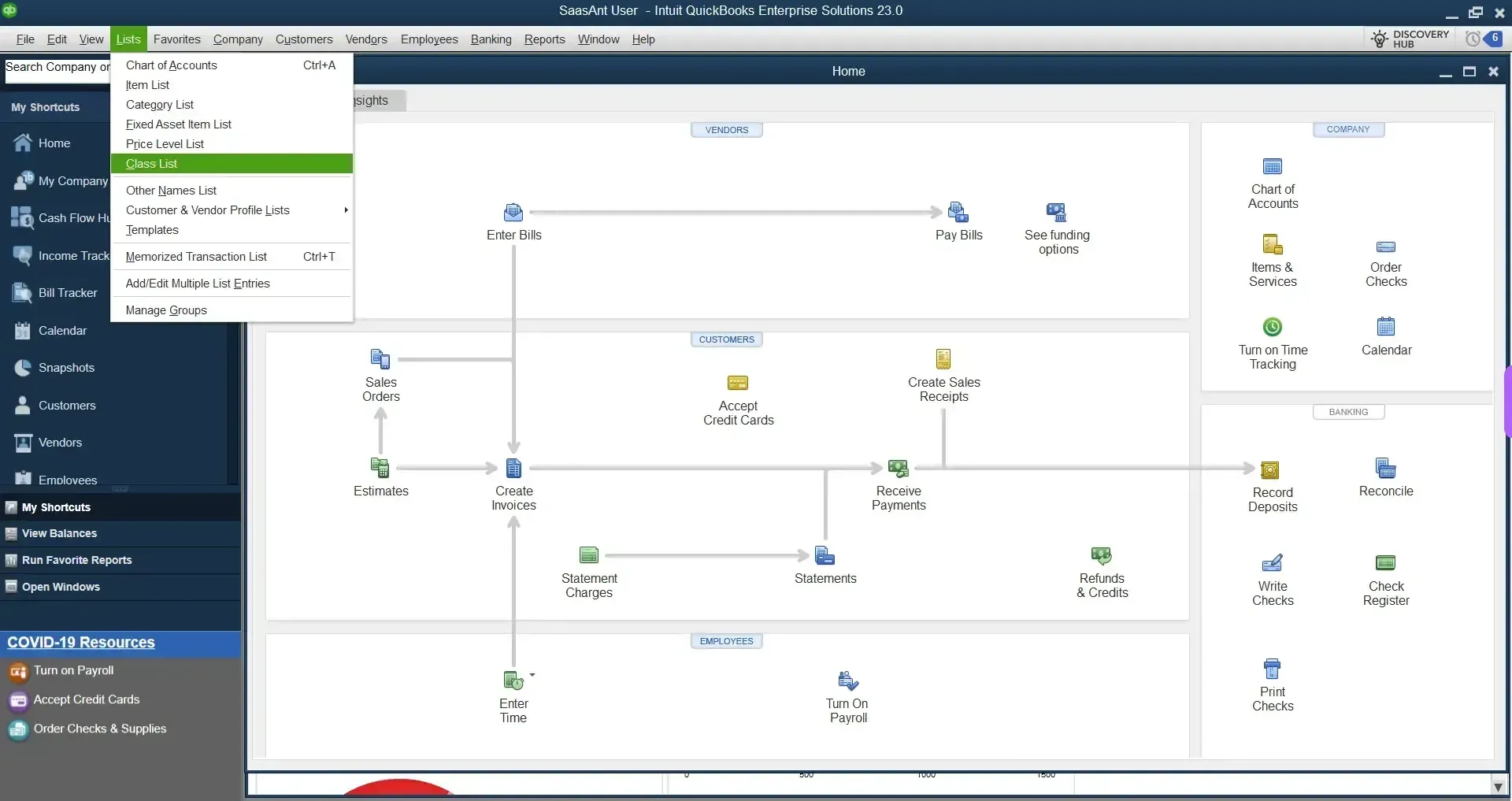Image resolution: width=1512 pixels, height=801 pixels.
Task: Open the Refunds & Credits icon
Action: click(x=1101, y=556)
